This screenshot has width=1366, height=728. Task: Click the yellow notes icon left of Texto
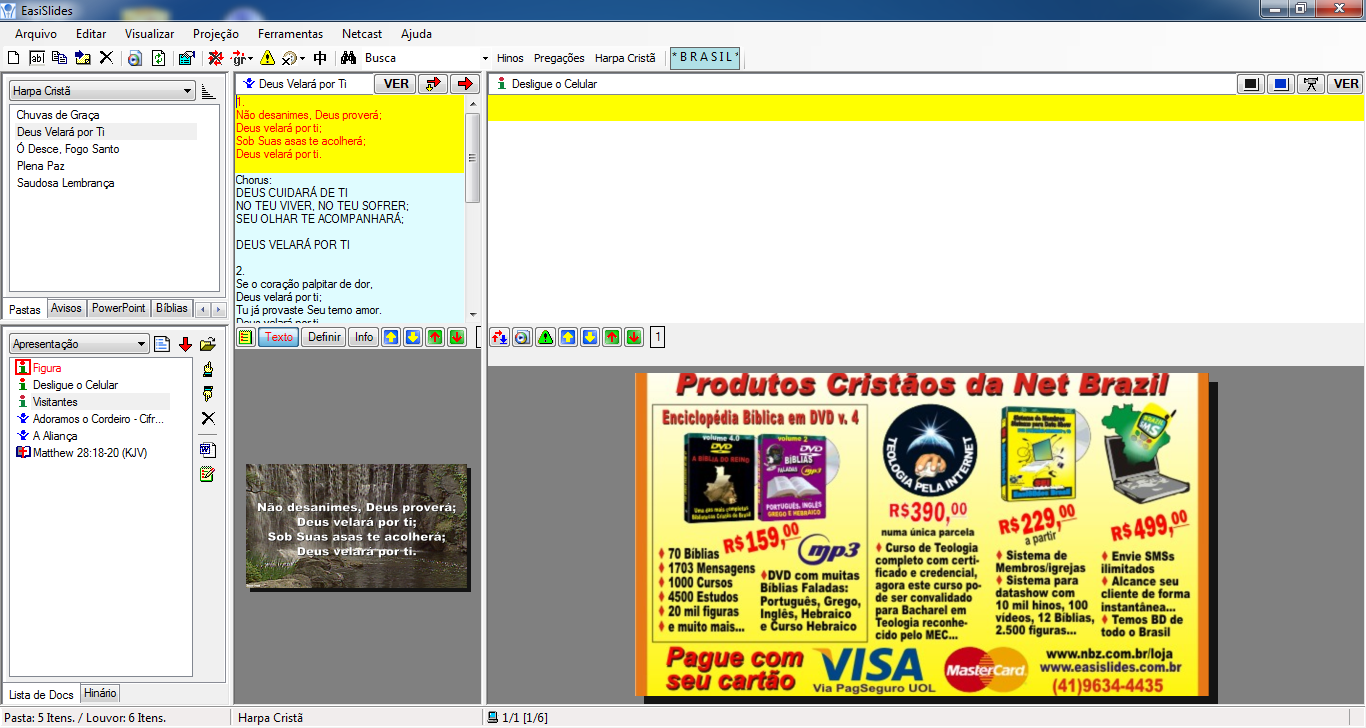tap(246, 337)
